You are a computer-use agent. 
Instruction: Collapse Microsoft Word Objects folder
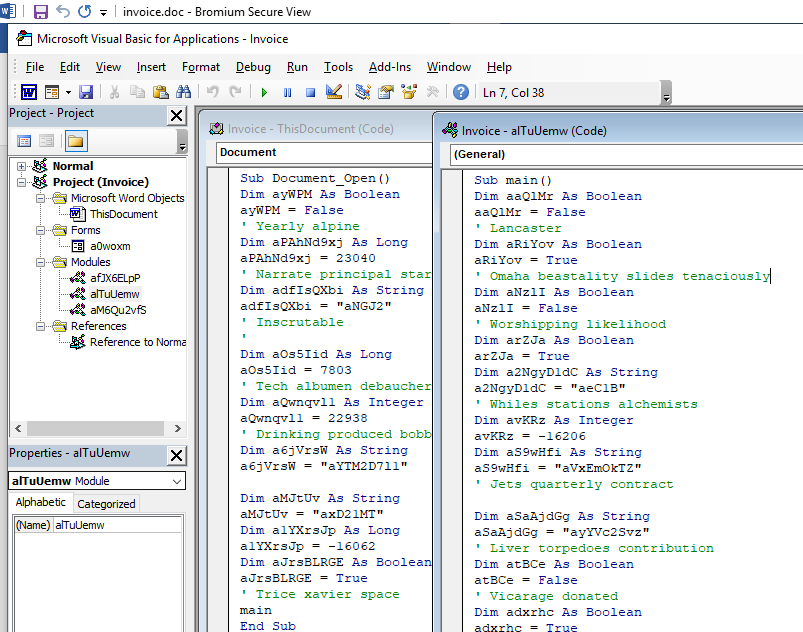pyautogui.click(x=40, y=198)
